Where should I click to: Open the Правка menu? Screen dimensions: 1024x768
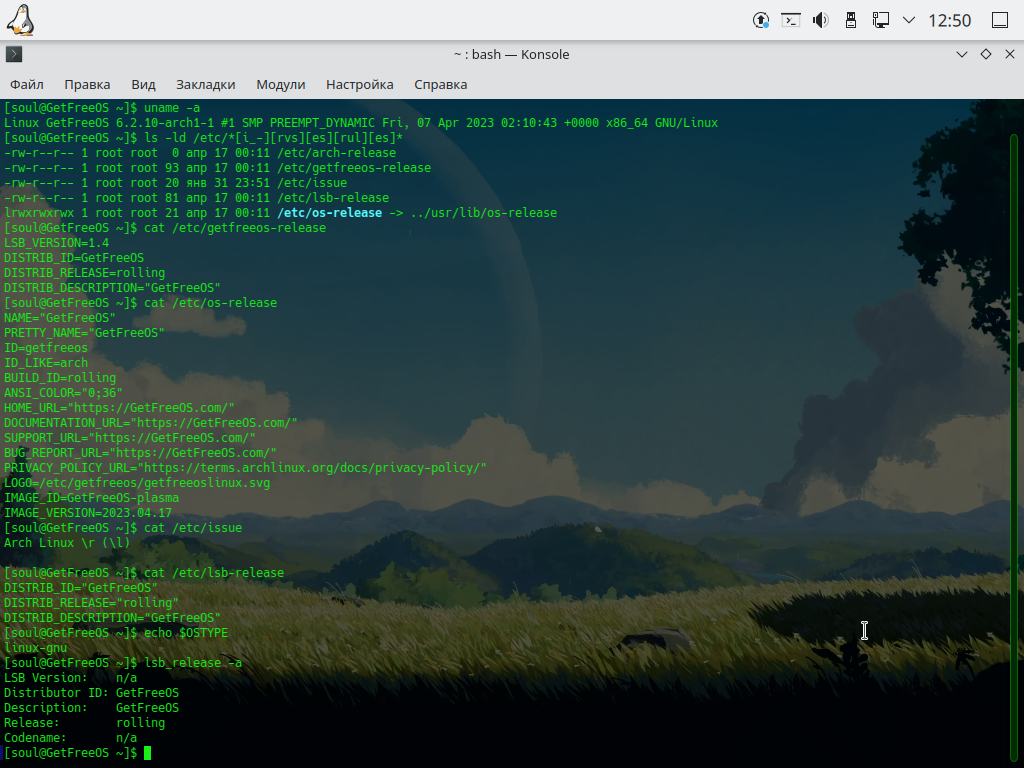point(88,84)
